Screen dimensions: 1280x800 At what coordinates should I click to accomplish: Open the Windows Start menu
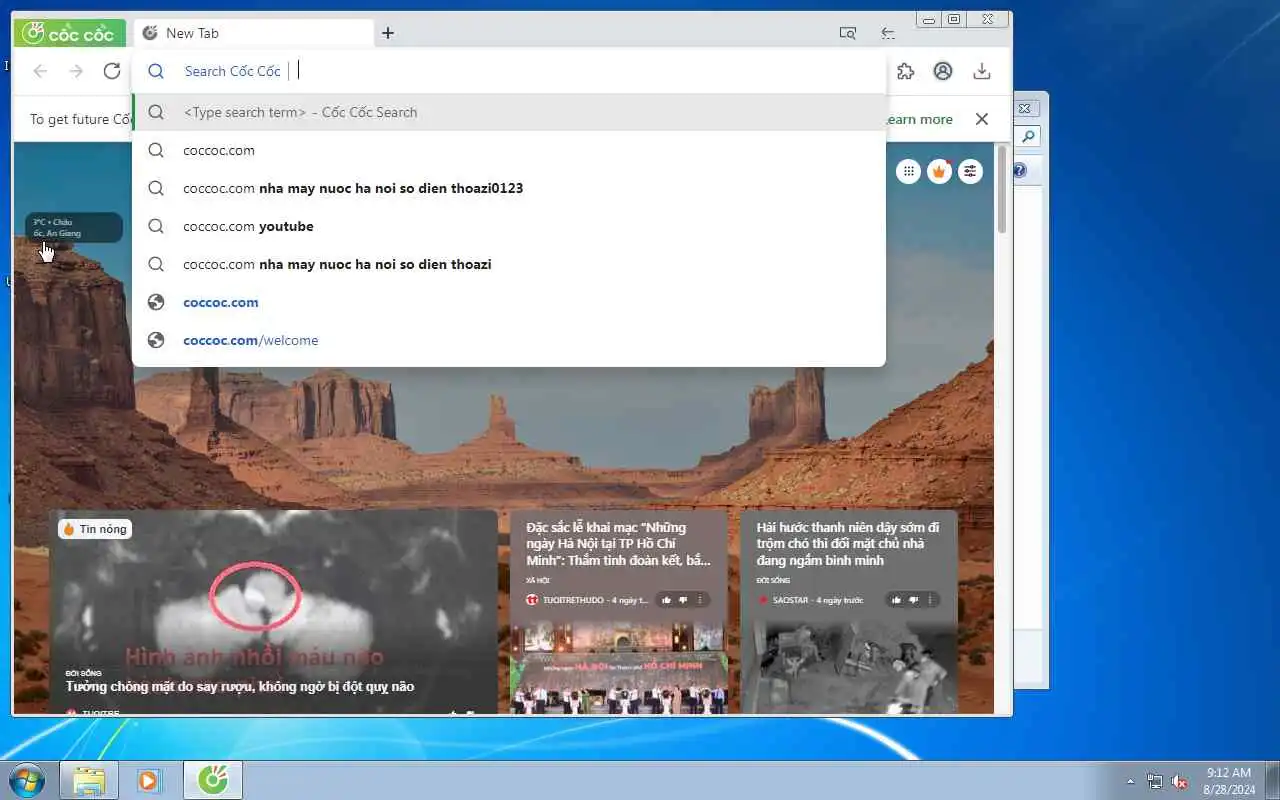[x=27, y=780]
